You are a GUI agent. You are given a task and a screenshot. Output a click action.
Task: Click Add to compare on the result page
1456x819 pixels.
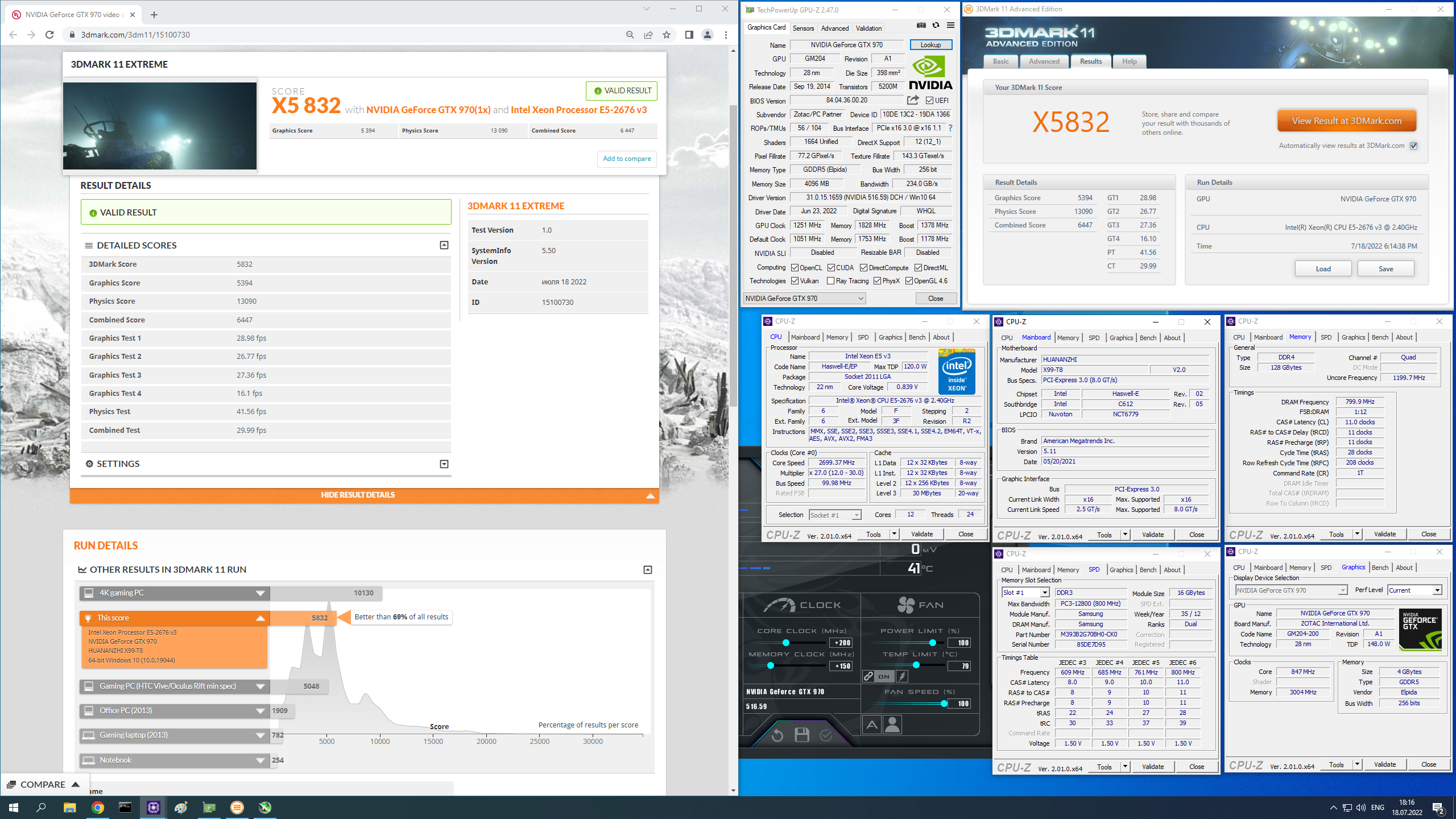627,159
